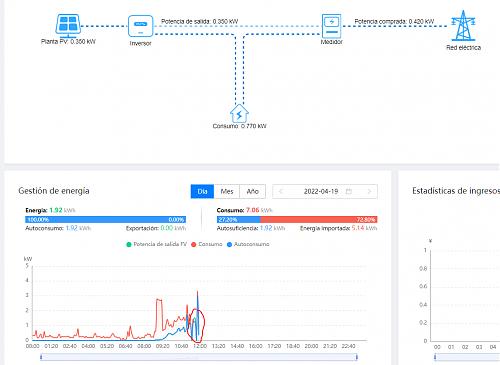Click the Exportación: 0.00 kWh text
Screen dimensions: 500x365
[x=156, y=228]
